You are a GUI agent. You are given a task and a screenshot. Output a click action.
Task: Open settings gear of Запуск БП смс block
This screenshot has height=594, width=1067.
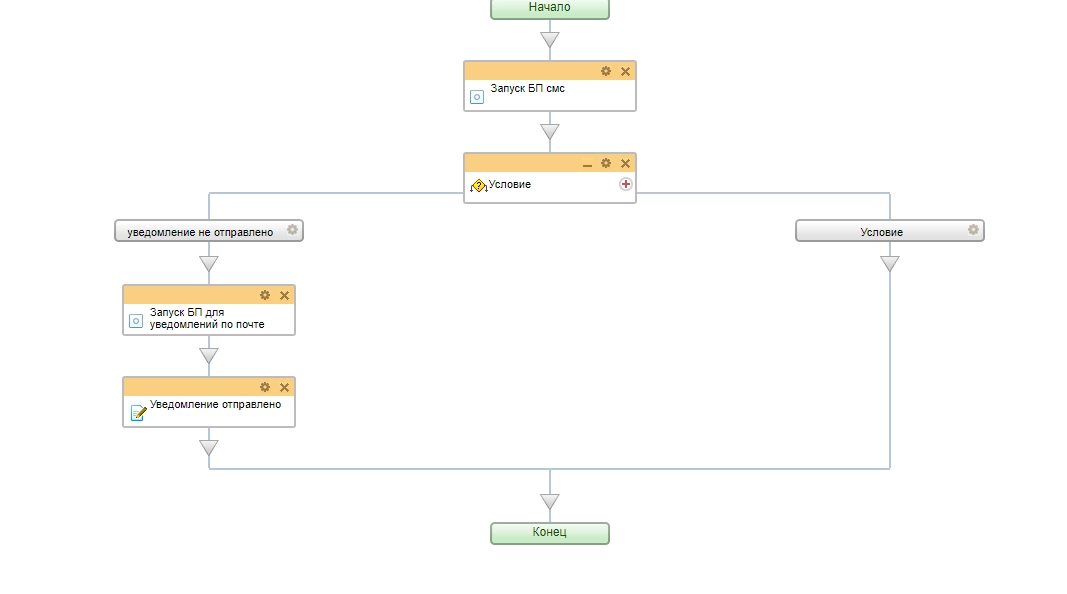[x=606, y=71]
